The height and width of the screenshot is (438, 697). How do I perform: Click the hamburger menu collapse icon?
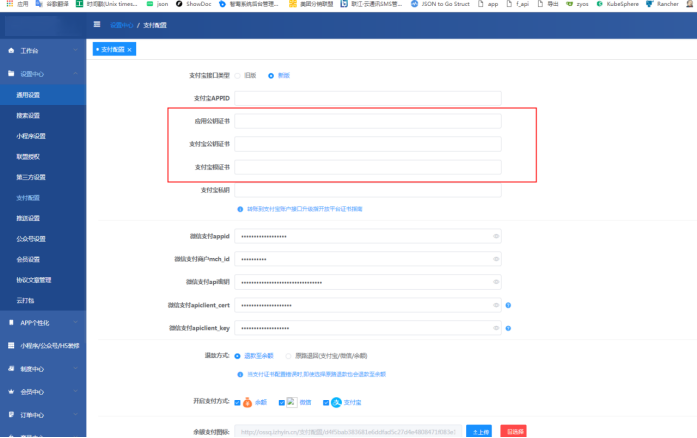(x=96, y=24)
